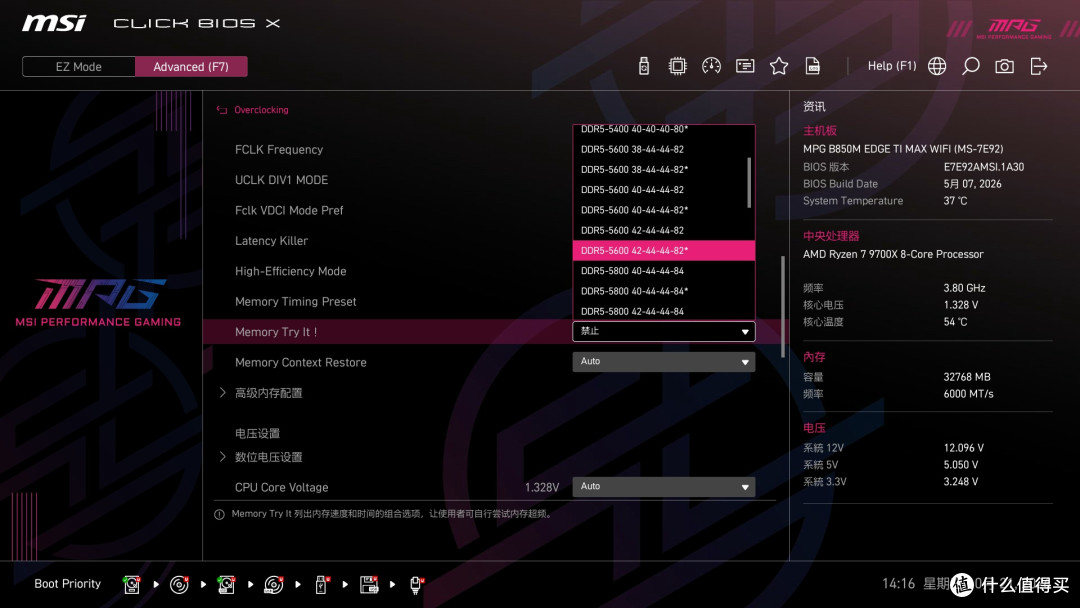1080x608 pixels.
Task: Click the info circle beside the help text
Action: click(x=219, y=514)
